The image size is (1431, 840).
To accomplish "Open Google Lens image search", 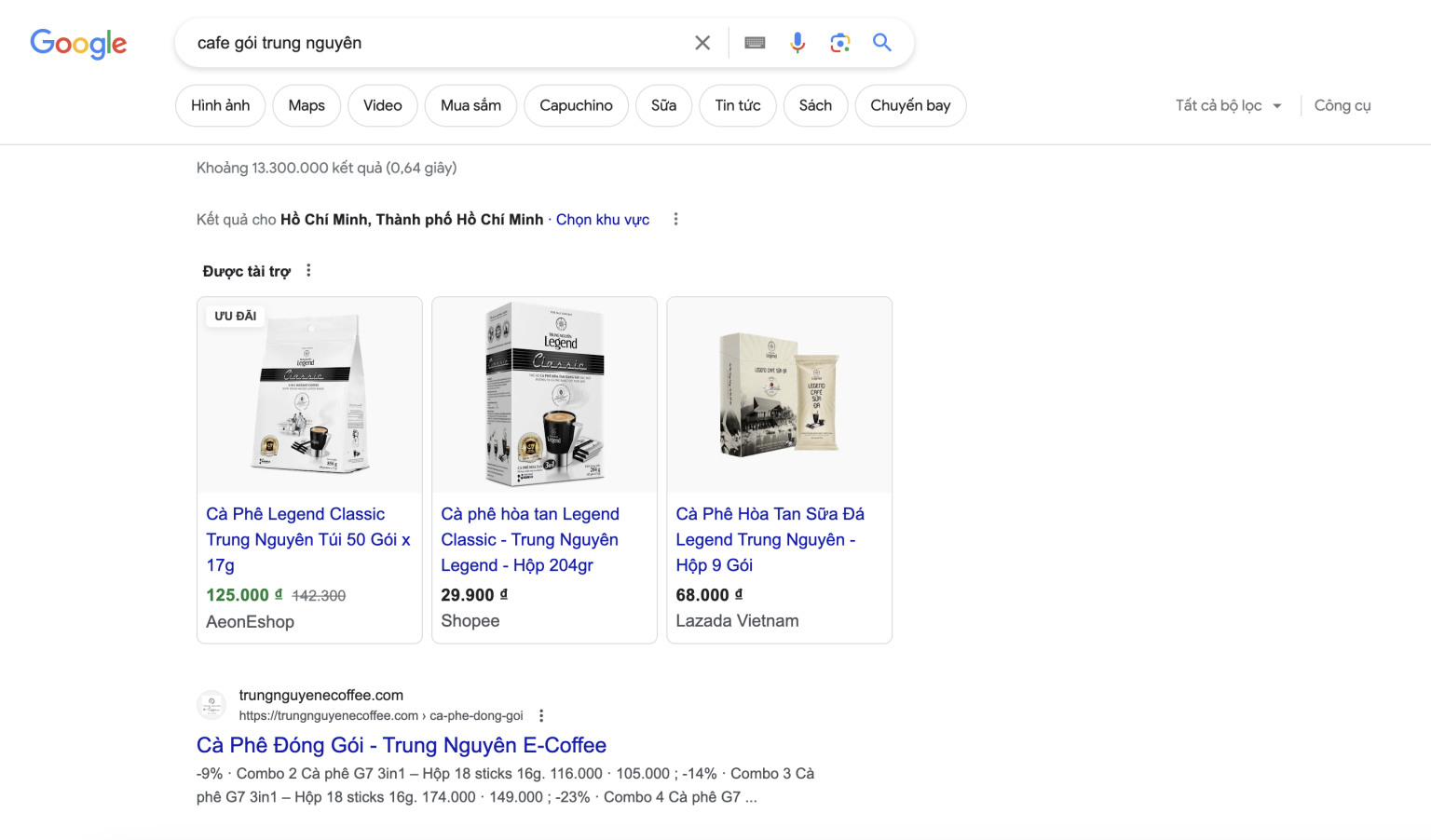I will (x=839, y=43).
